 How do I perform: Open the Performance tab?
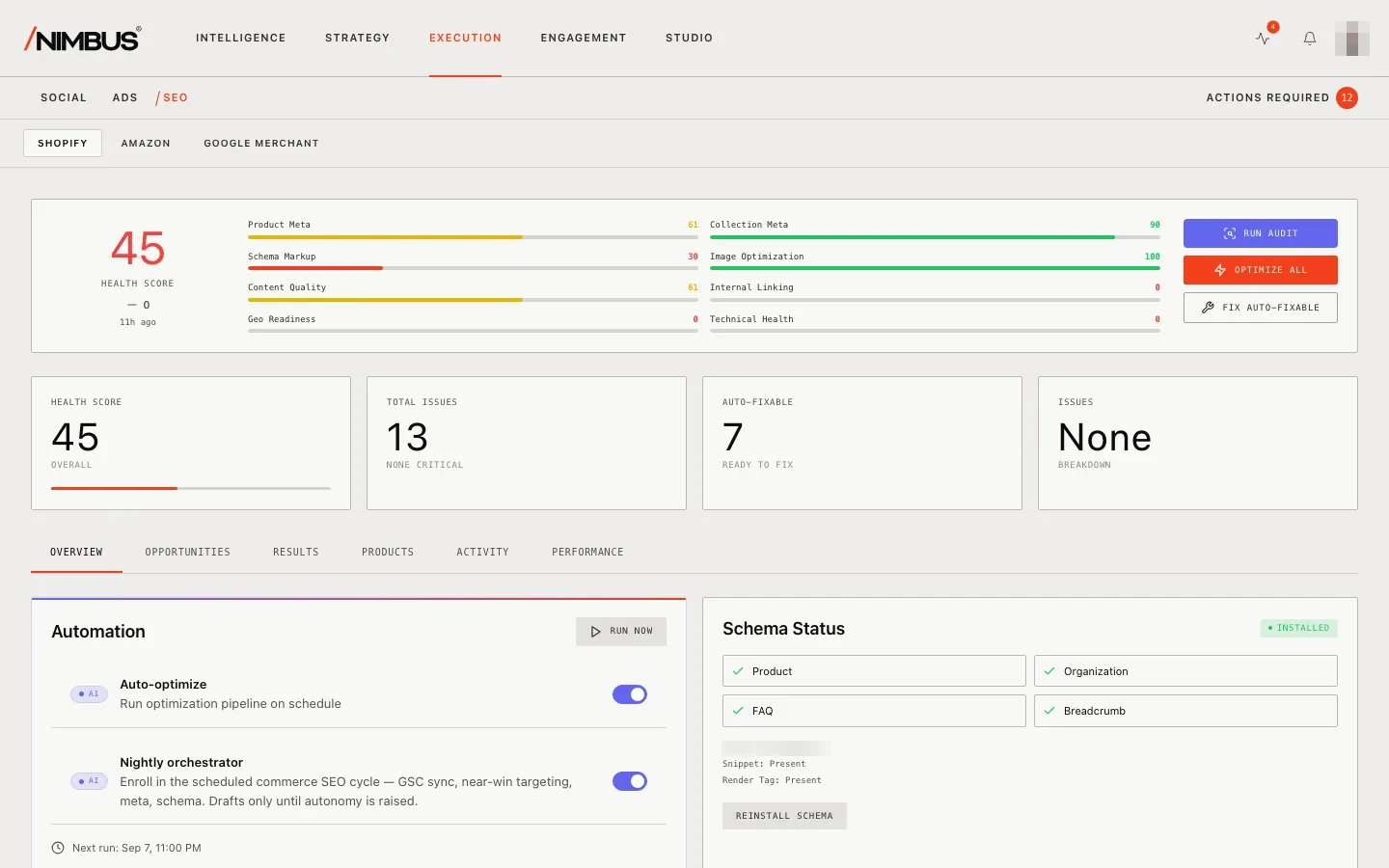pyautogui.click(x=587, y=552)
